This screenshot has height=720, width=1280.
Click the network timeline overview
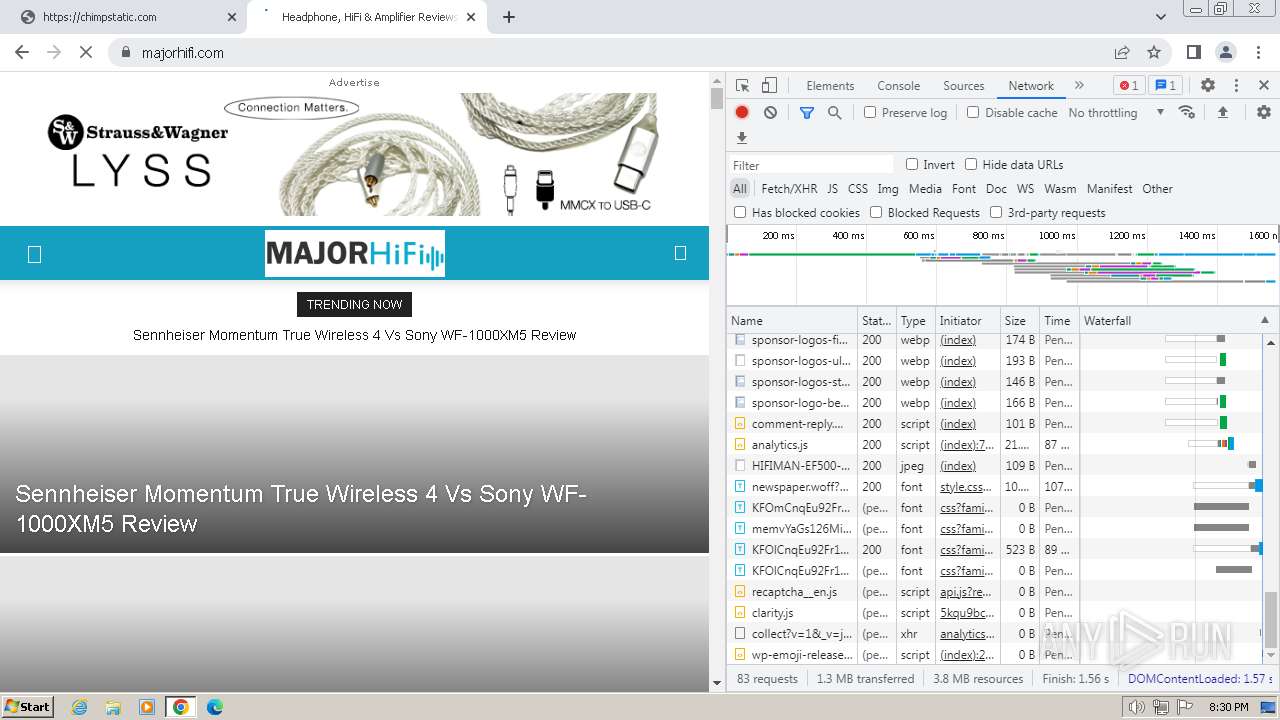[x=1003, y=266]
